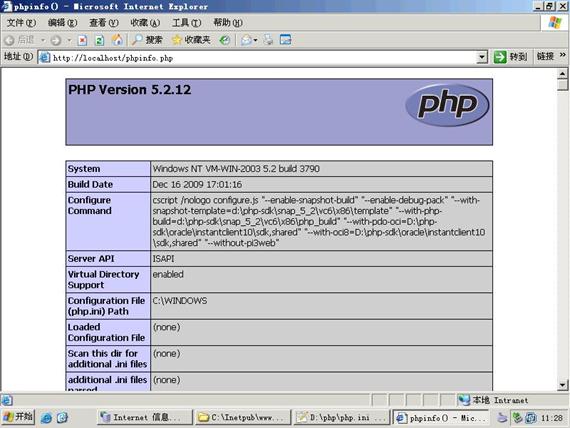Click the page icon in address bar
The image size is (570, 428).
click(x=44, y=57)
